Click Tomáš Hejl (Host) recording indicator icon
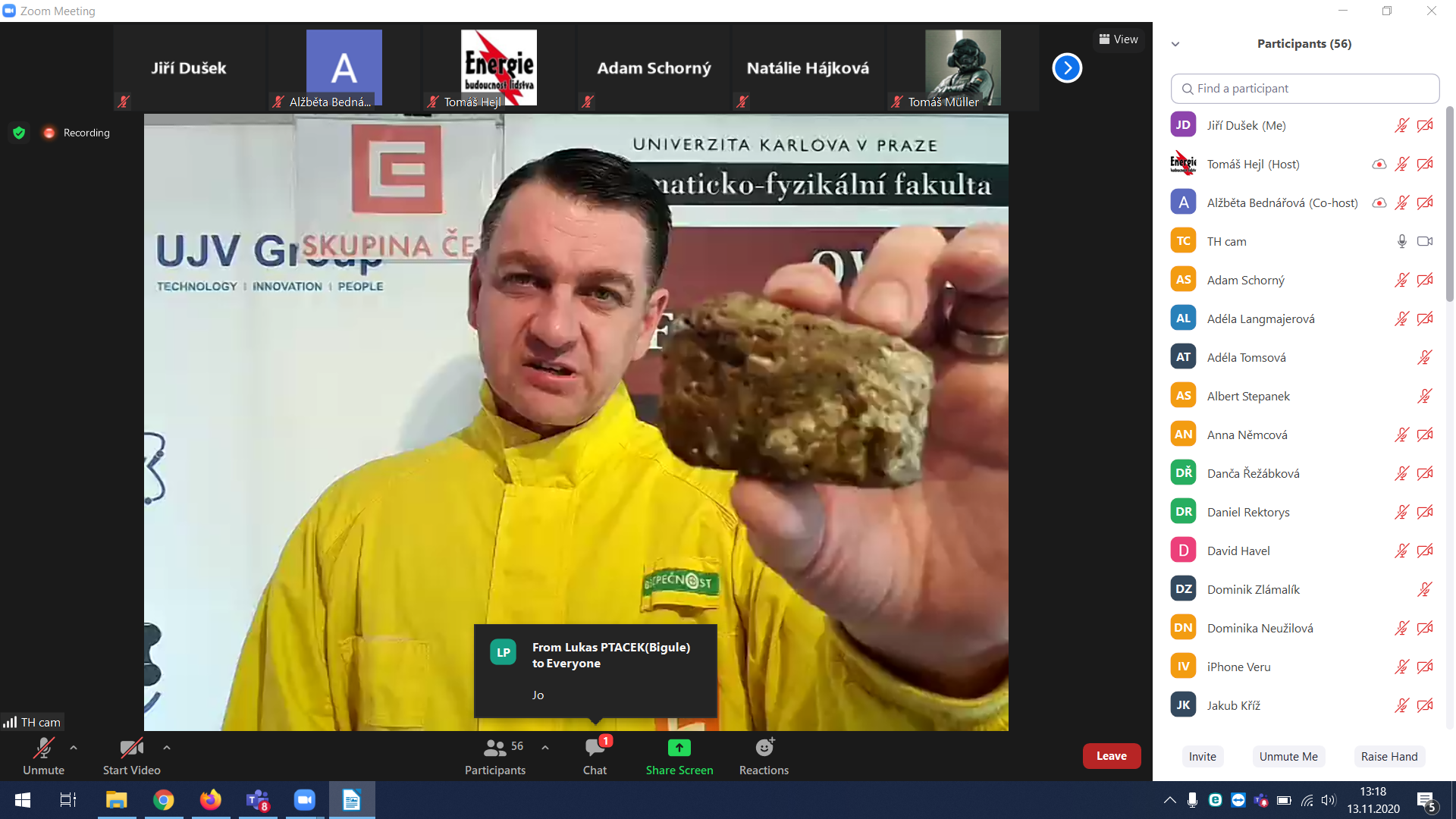 pos(1379,165)
